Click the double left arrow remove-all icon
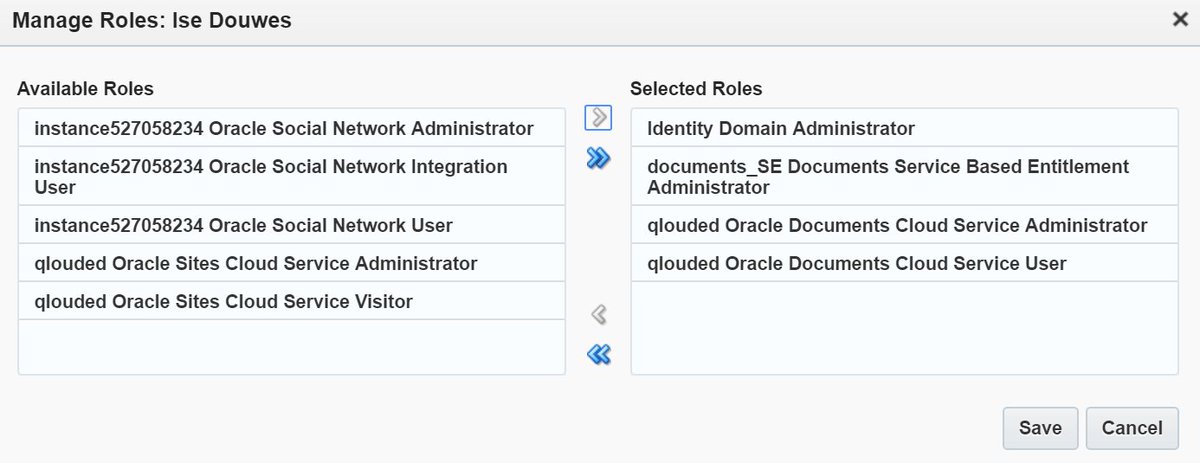Screen dimensions: 1200x463 click(x=598, y=354)
